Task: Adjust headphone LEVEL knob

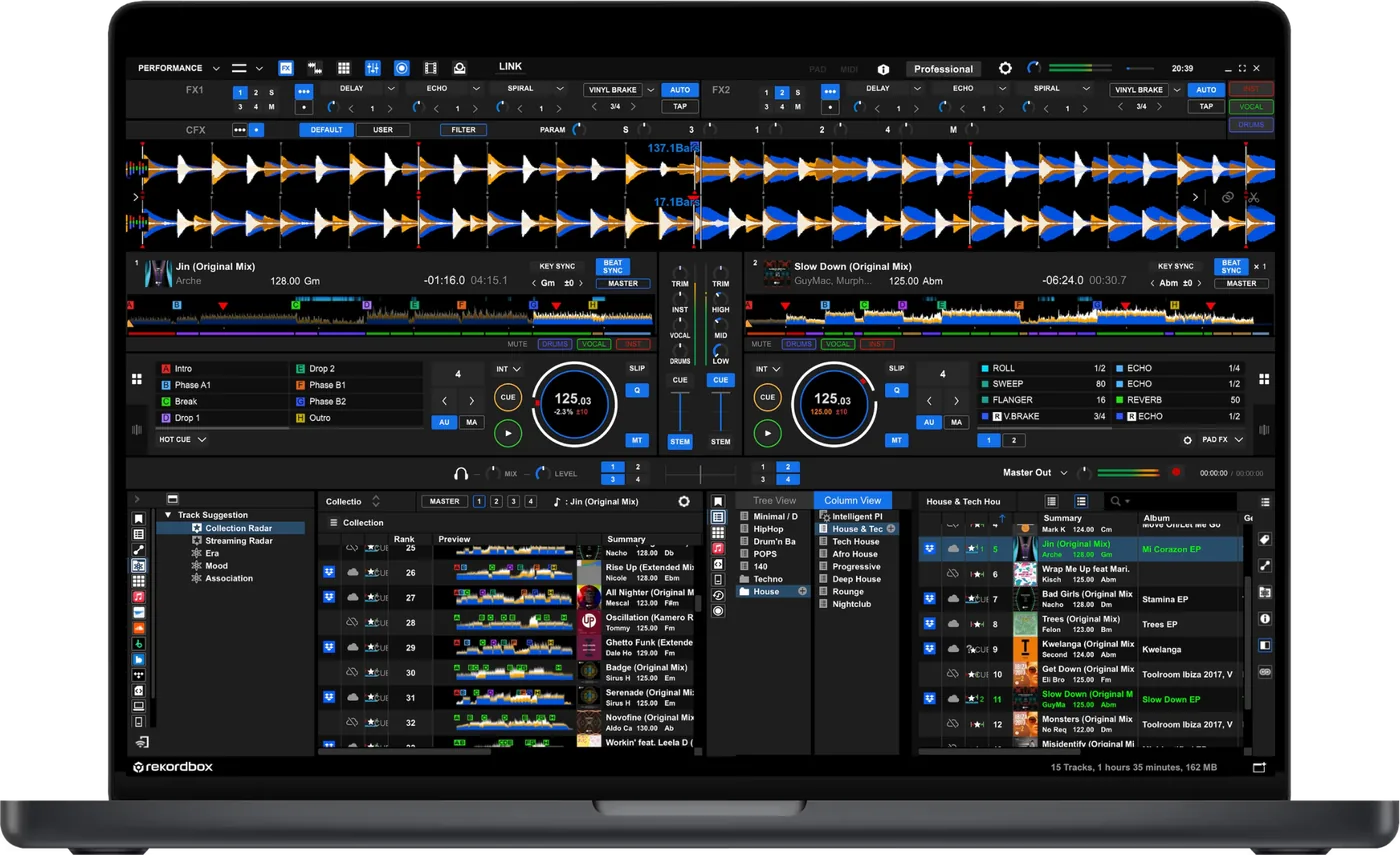Action: pyautogui.click(x=542, y=473)
